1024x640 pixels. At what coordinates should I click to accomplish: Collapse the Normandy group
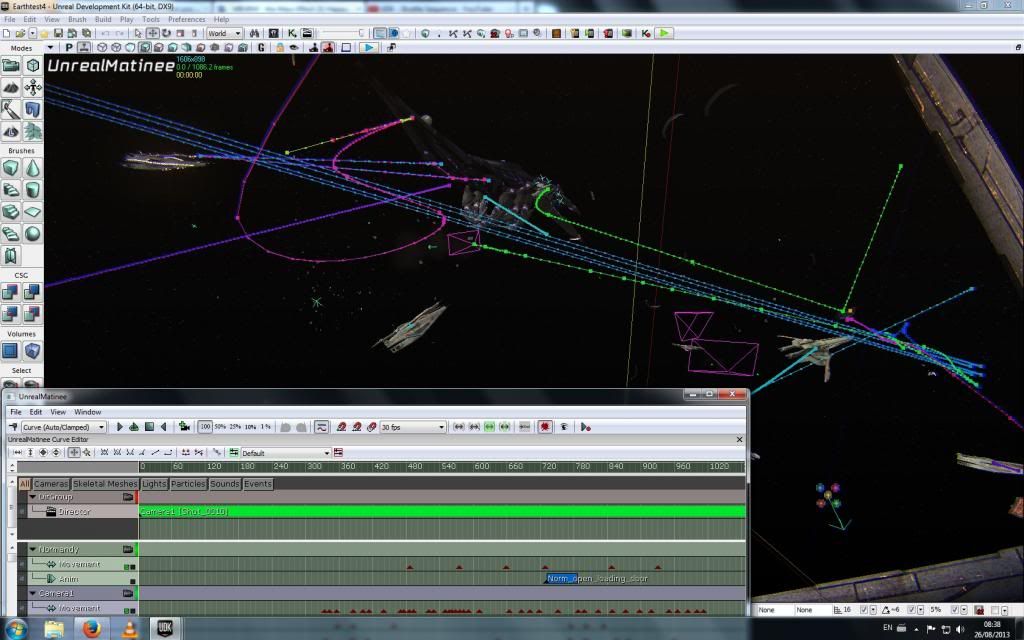32,549
